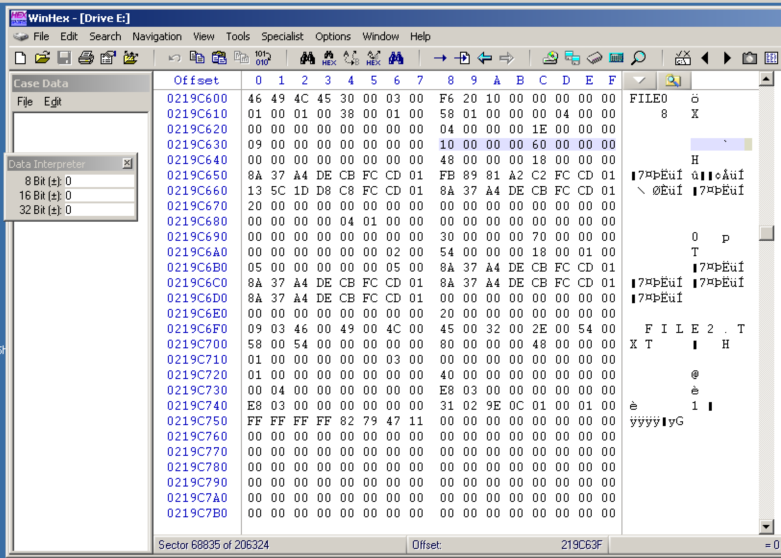Click the blue Simultaneous Search binoculars icon
The image size is (781, 558).
[396, 58]
